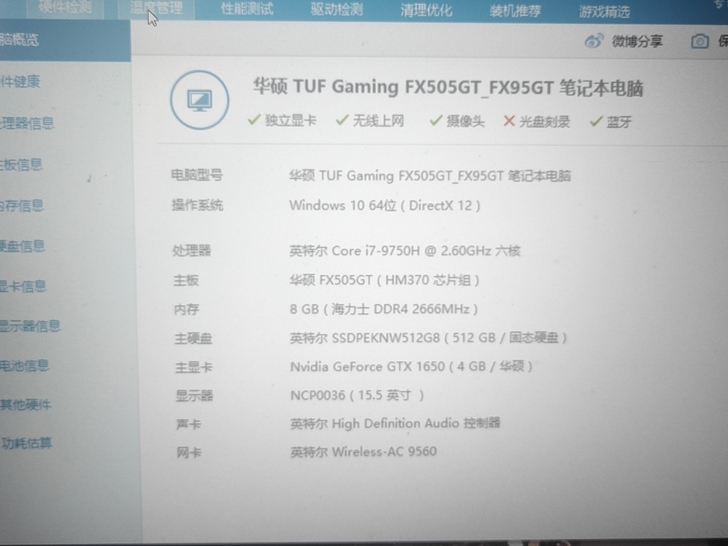Click the 操作系统 label
Screen dimensions: 728x546
click(x=197, y=205)
